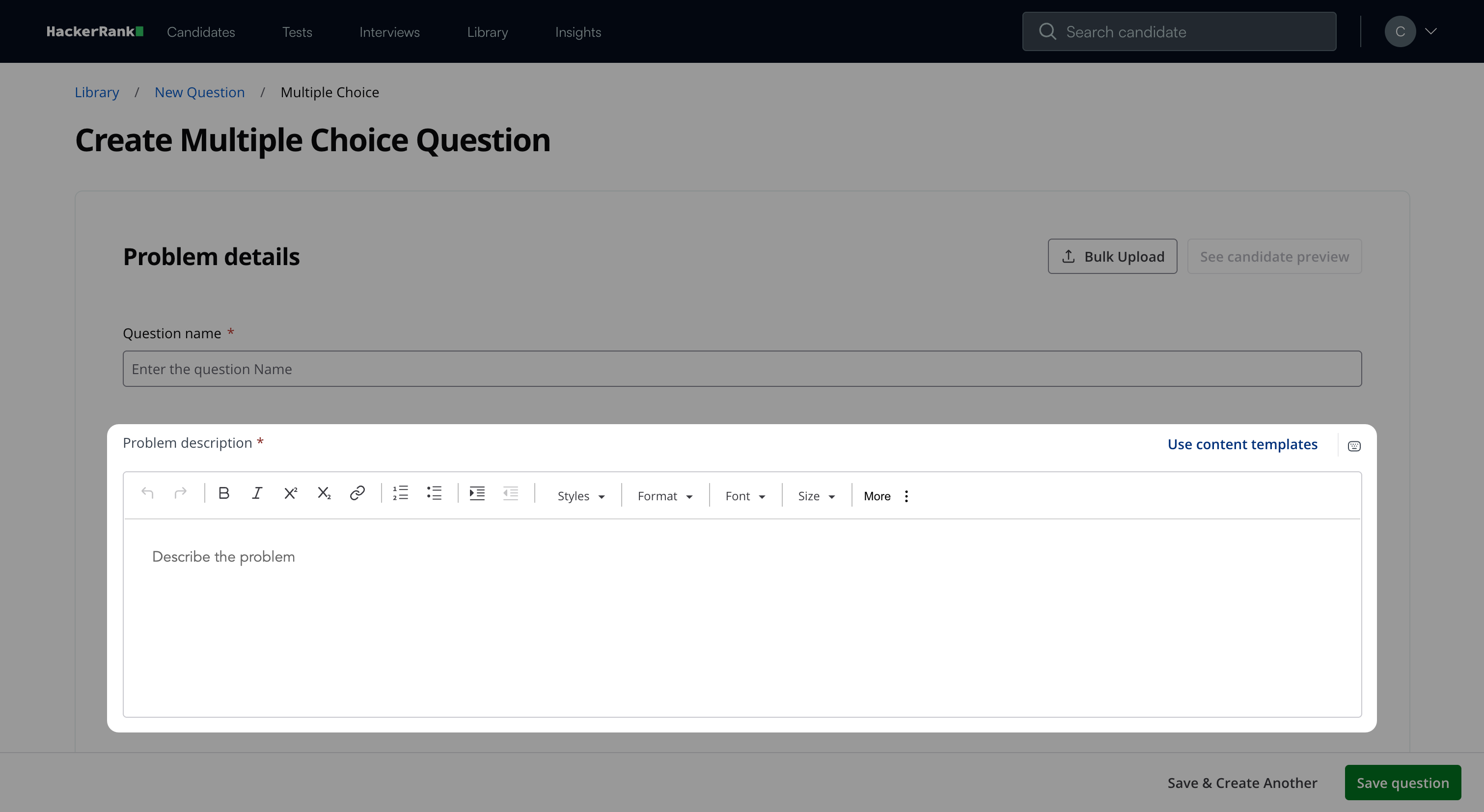Go to Candidates in top navigation
1484x812 pixels.
click(201, 32)
